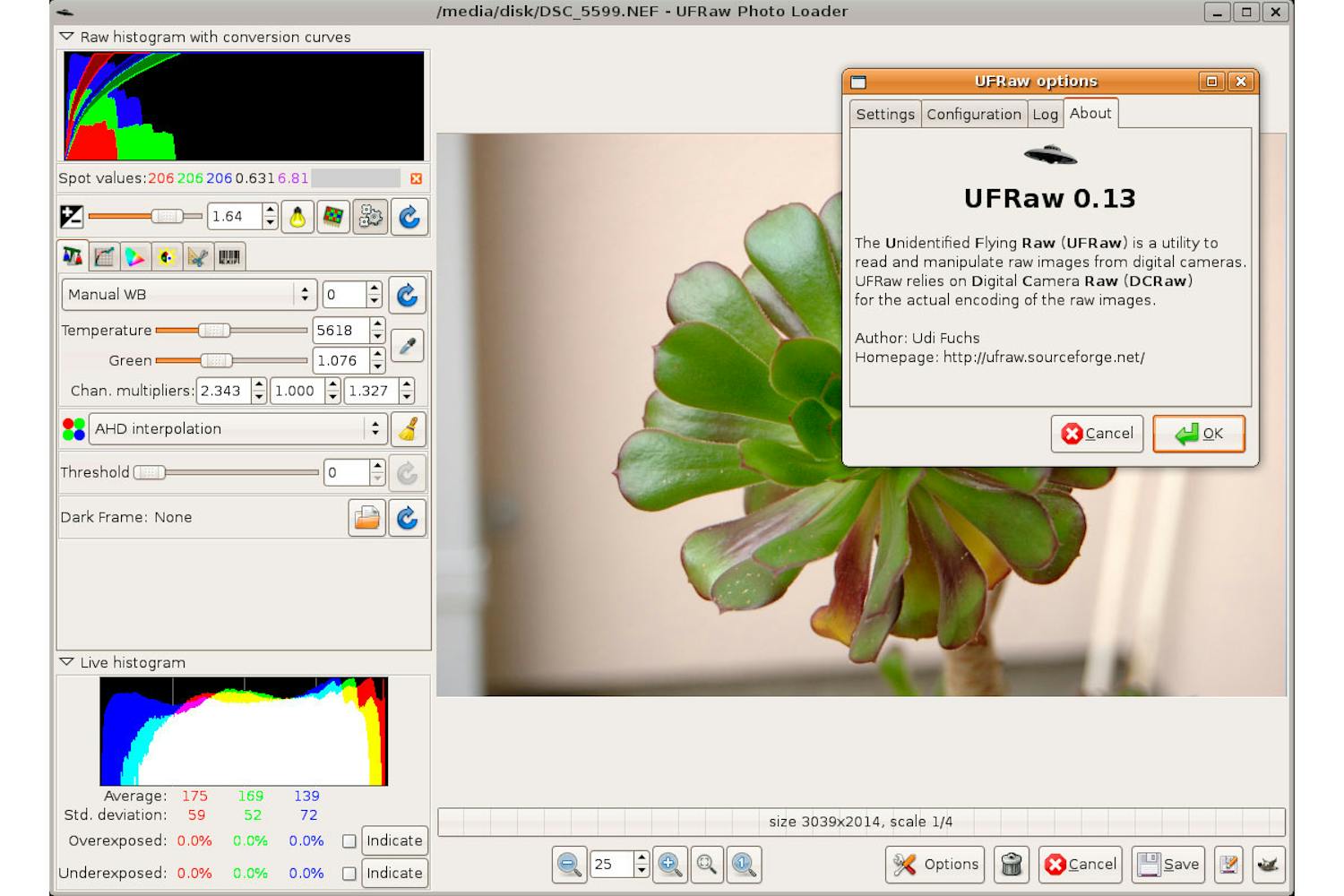The image size is (1344, 896).
Task: View the EXIF data tab
Action: [228, 257]
